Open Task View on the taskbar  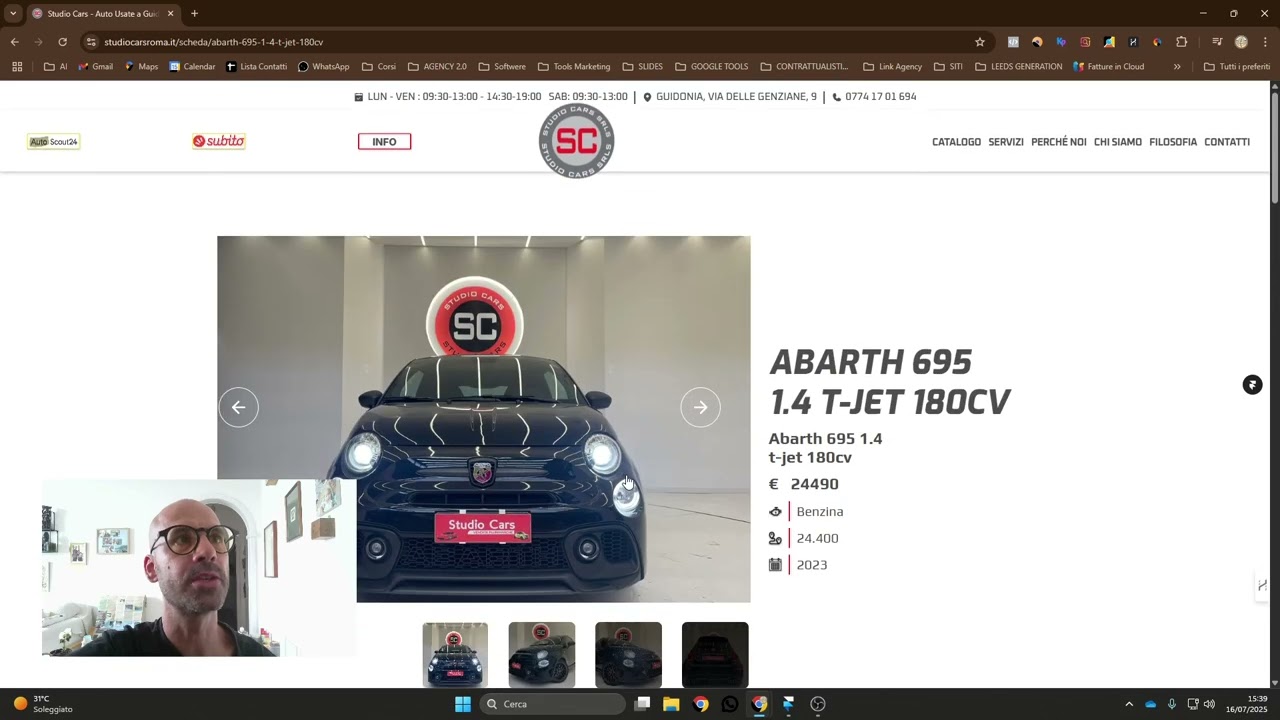click(x=642, y=704)
